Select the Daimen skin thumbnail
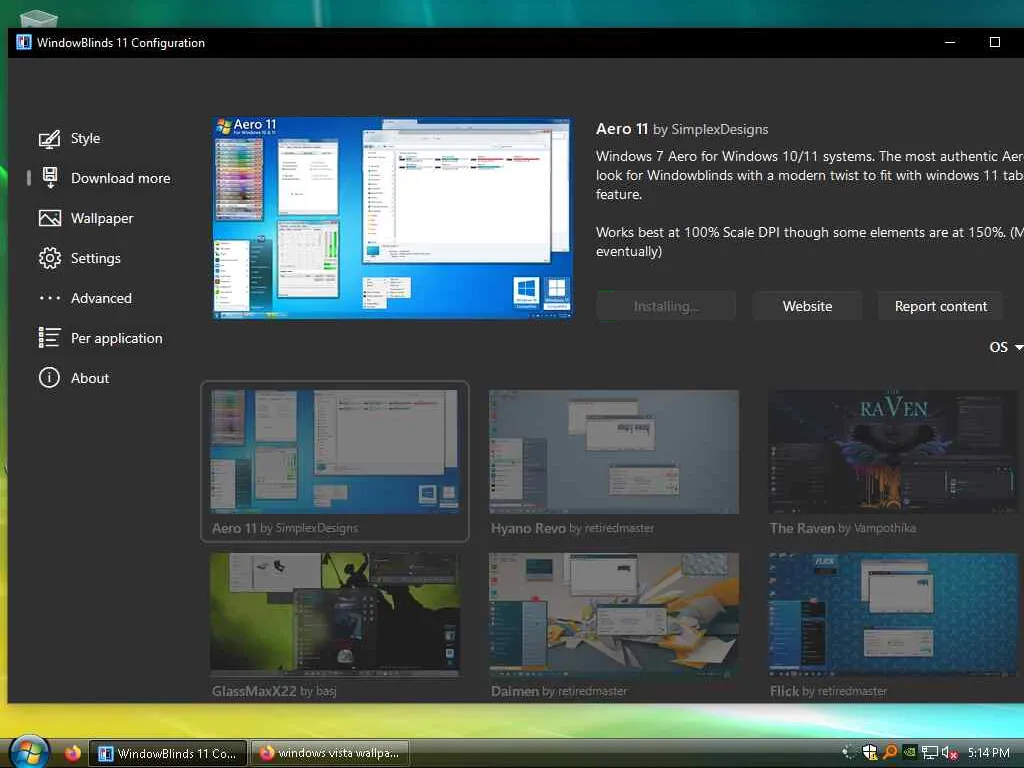 [x=614, y=615]
